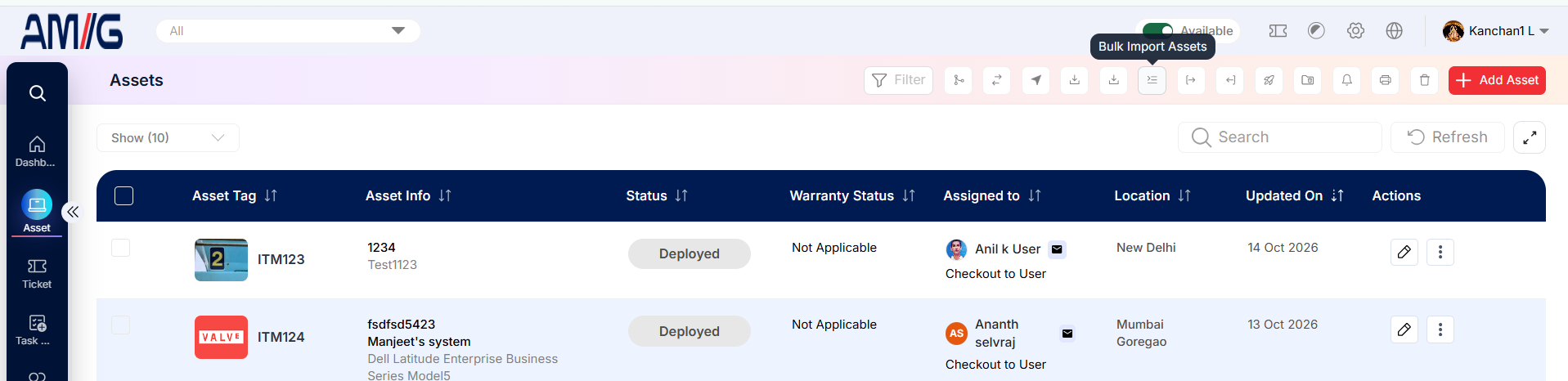Click the rocket toolbar icon
1568x381 pixels.
tap(1269, 80)
